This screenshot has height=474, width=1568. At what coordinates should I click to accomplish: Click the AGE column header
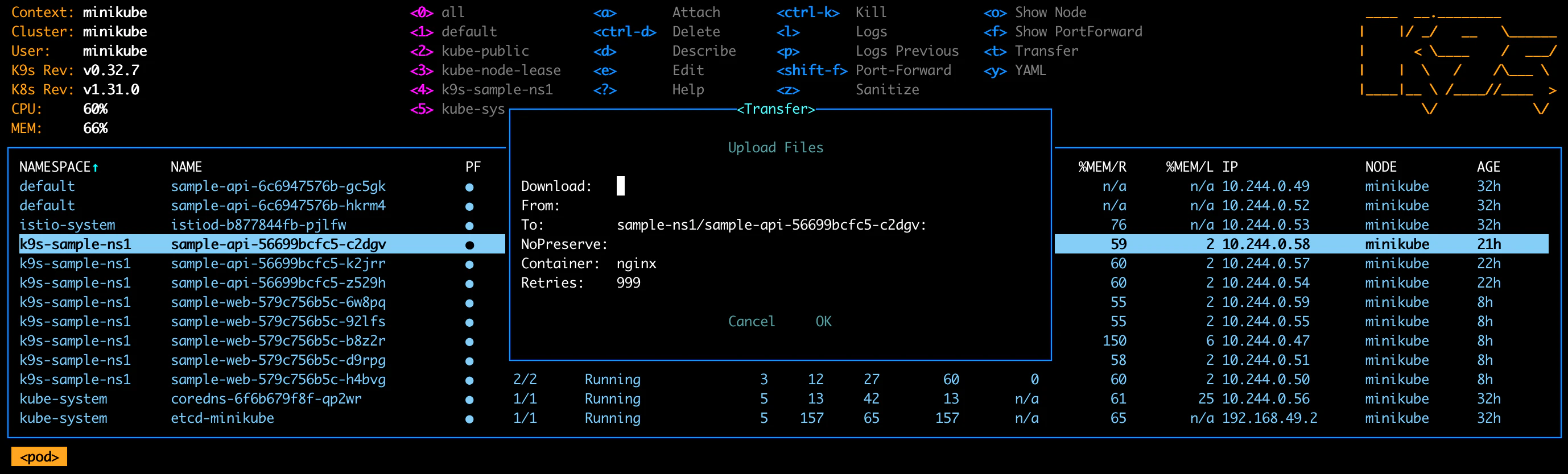coord(1488,167)
